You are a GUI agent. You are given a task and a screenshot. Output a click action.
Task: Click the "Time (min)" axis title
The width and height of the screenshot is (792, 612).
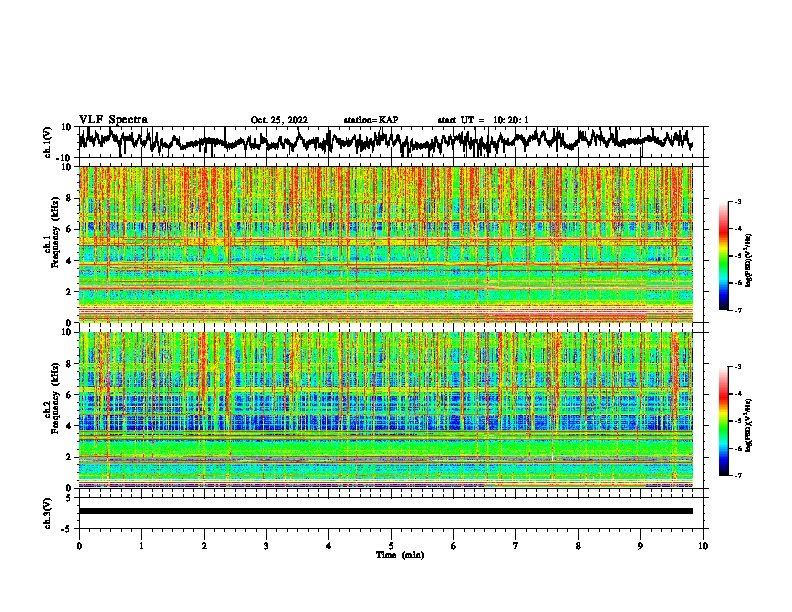[x=400, y=555]
